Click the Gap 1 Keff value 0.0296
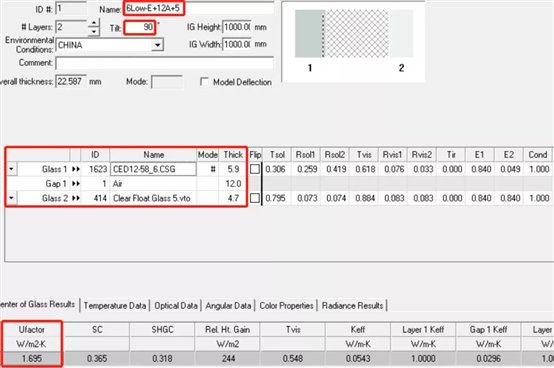This screenshot has height=368, width=554. click(x=488, y=358)
